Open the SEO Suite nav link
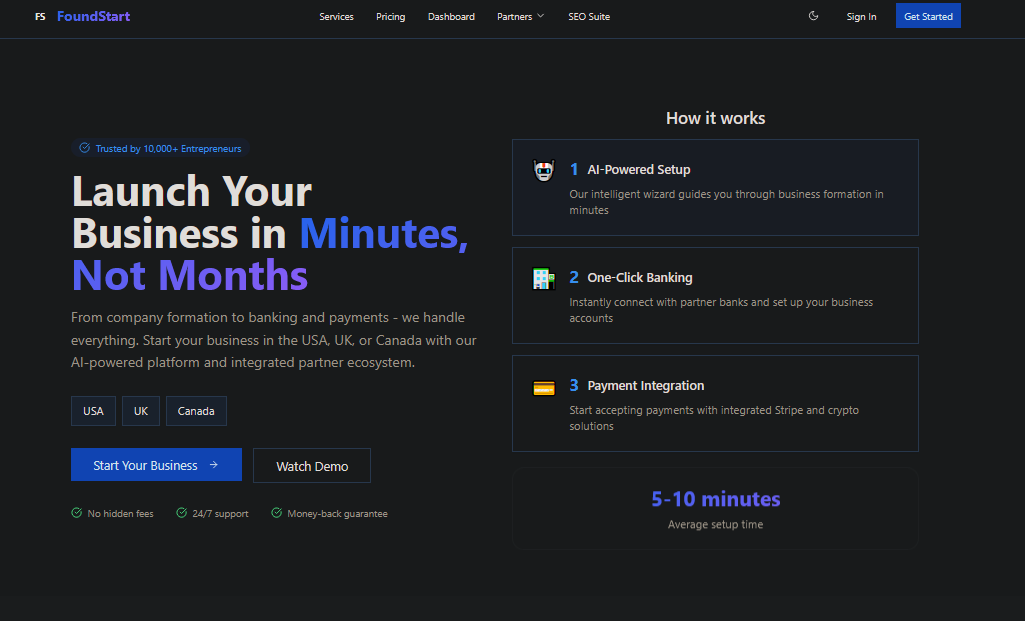This screenshot has width=1025, height=621. pos(588,16)
